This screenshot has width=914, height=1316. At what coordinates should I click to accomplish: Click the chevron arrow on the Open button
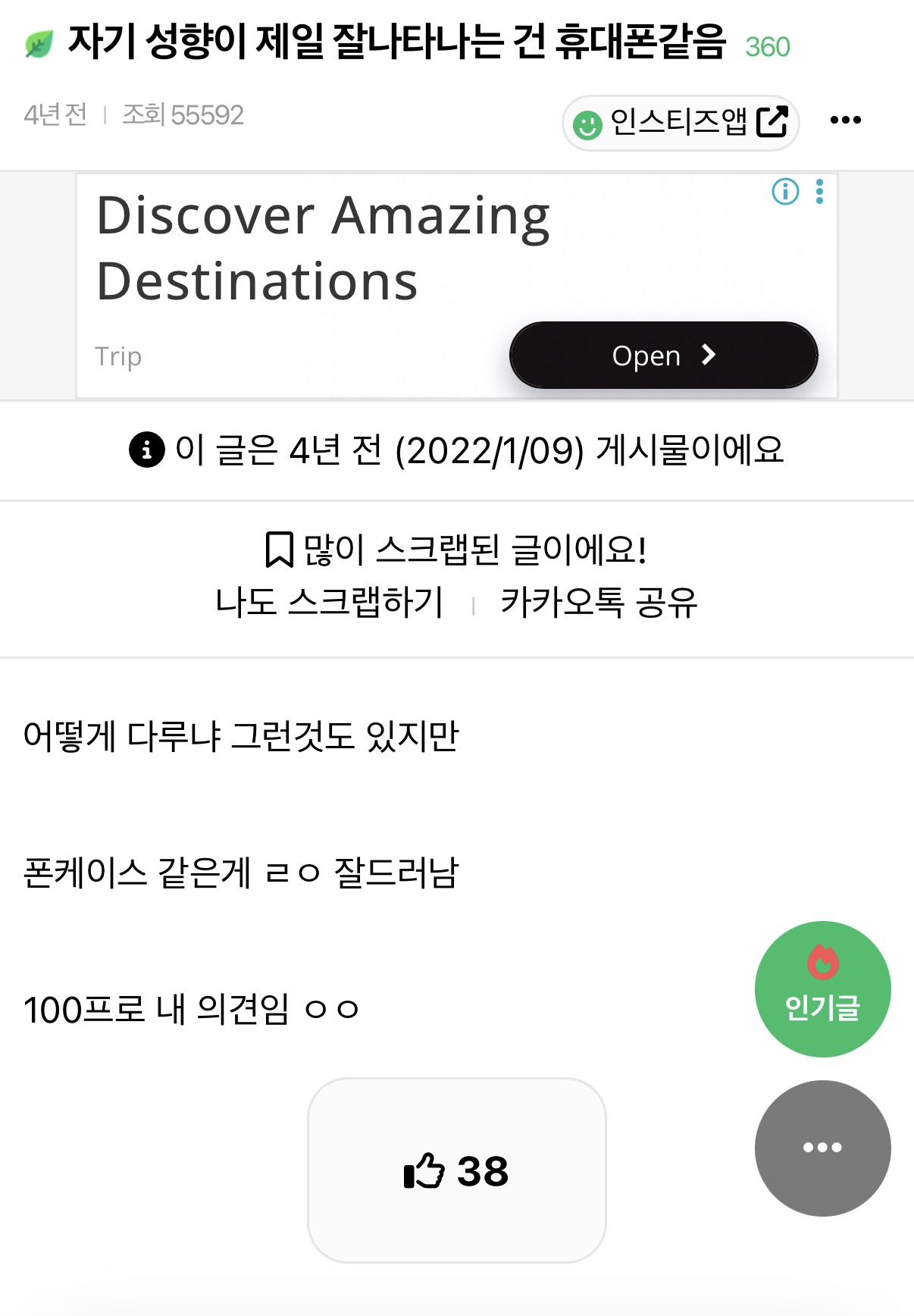[709, 355]
